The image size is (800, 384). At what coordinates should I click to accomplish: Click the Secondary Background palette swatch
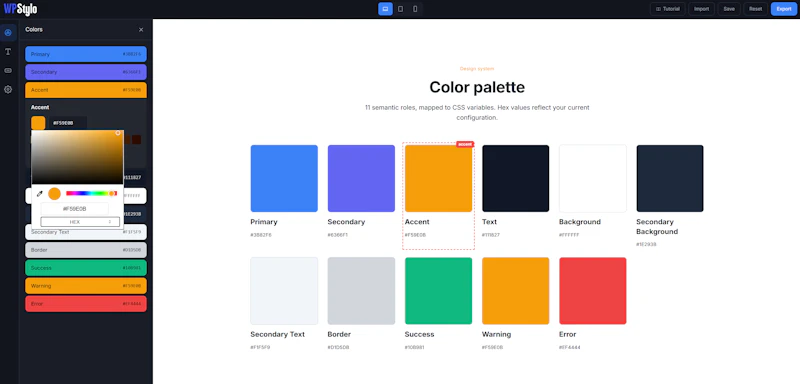point(670,178)
